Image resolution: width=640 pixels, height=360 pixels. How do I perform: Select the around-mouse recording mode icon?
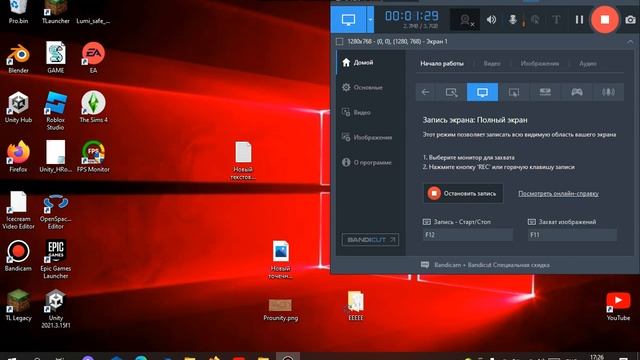pos(514,92)
